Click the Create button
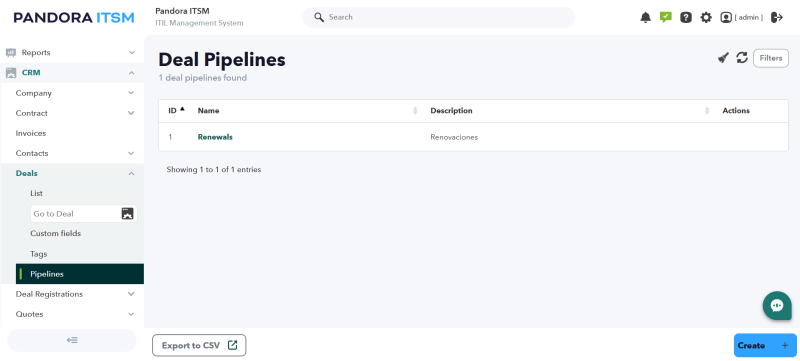This screenshot has width=800, height=361. pyautogui.click(x=765, y=345)
